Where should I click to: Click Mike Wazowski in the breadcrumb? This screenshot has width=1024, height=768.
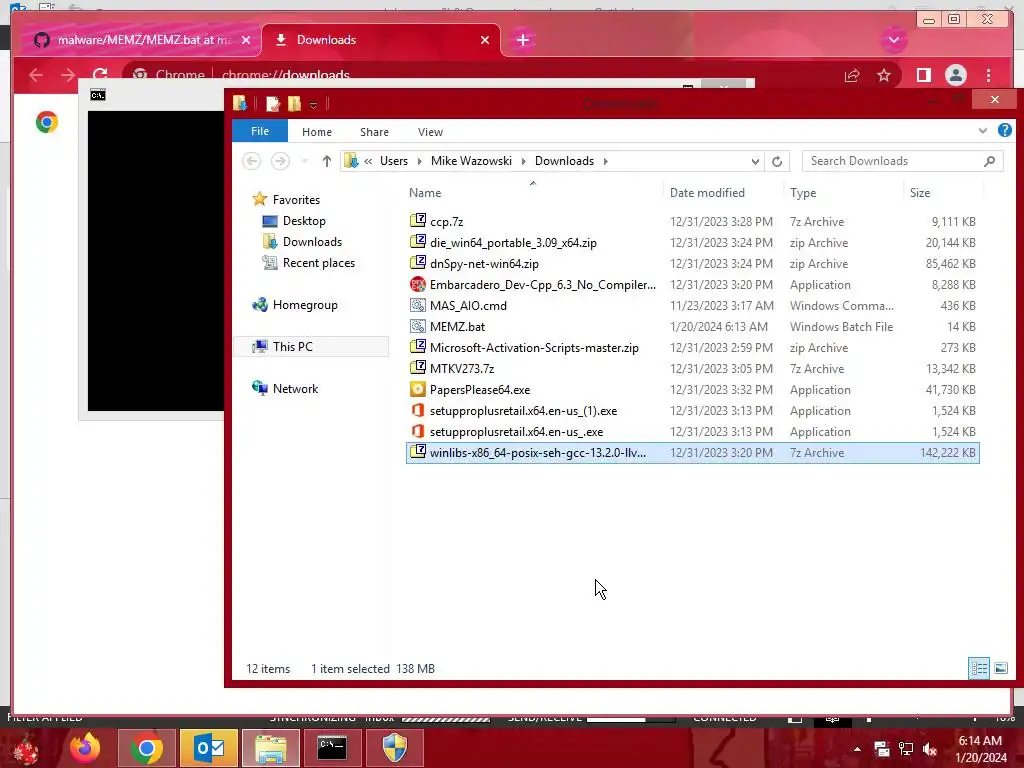pyautogui.click(x=471, y=161)
